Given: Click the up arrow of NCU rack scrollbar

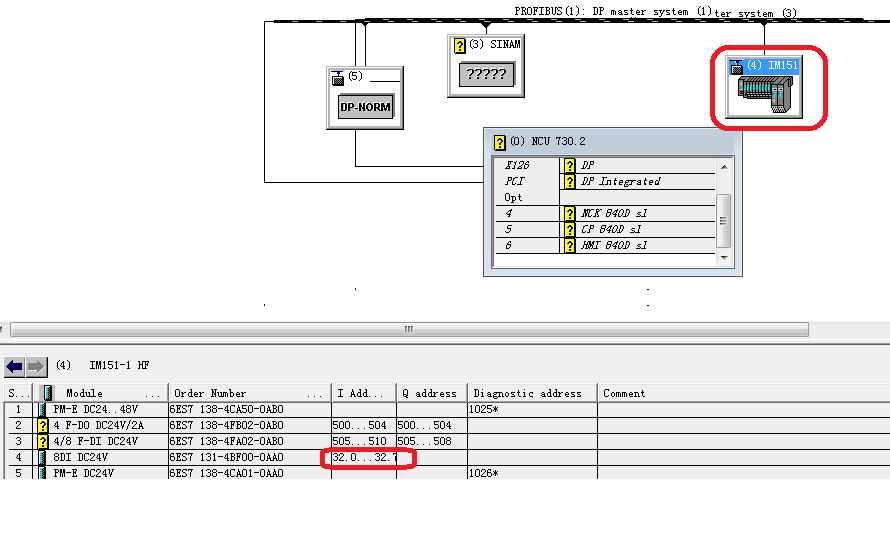Looking at the screenshot, I should point(724,166).
